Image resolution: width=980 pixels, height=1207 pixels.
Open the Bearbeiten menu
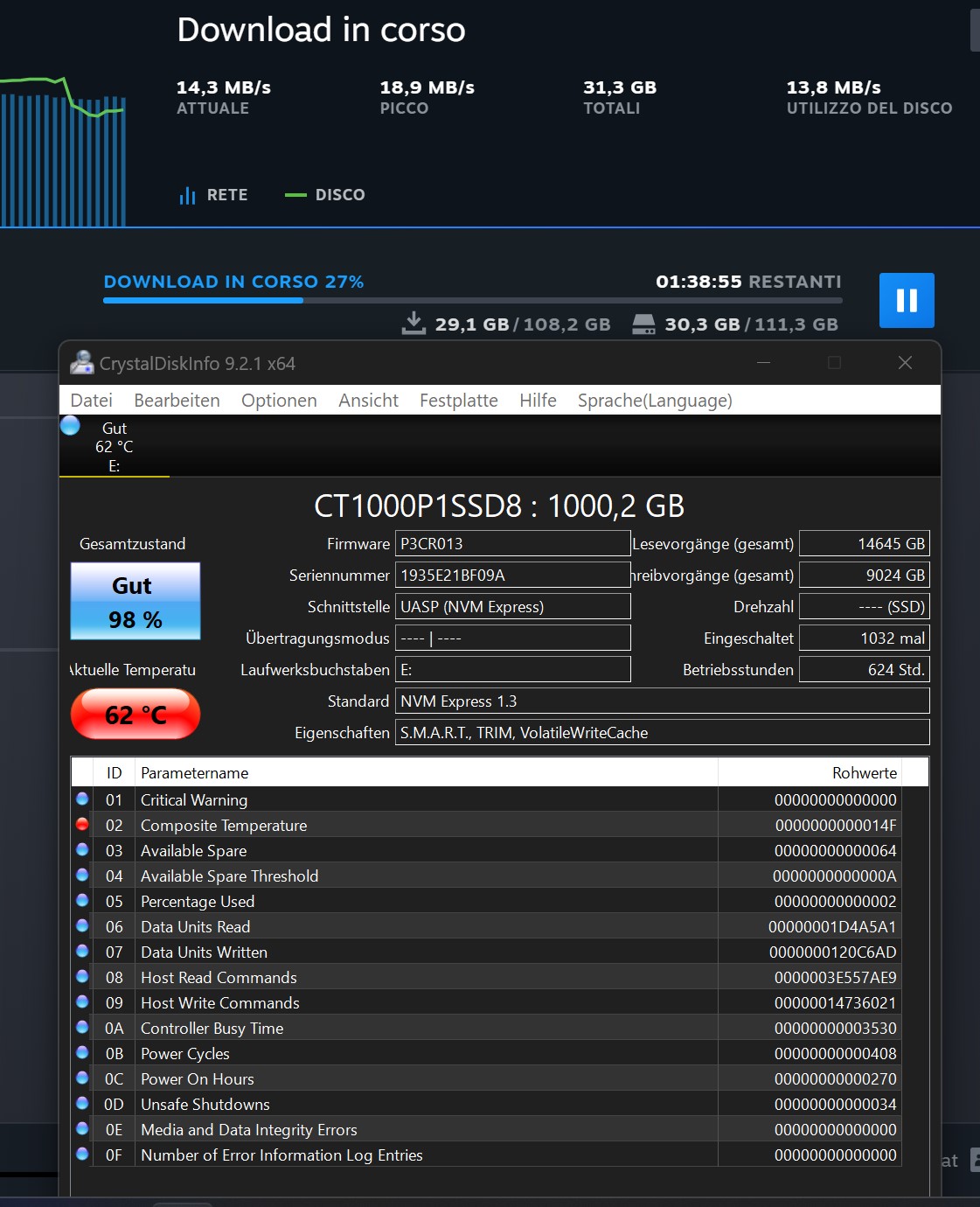[x=177, y=401]
